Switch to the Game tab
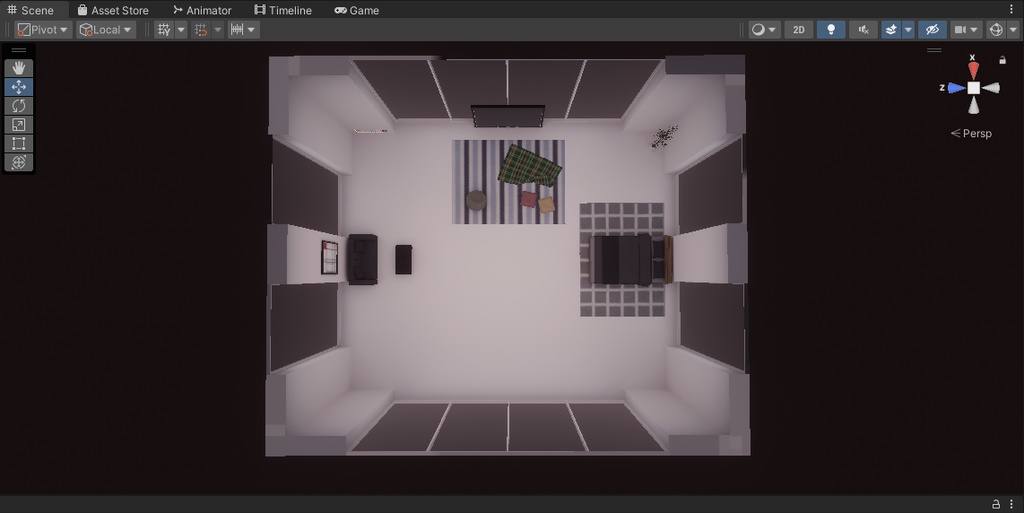The width and height of the screenshot is (1024, 513). pyautogui.click(x=357, y=10)
